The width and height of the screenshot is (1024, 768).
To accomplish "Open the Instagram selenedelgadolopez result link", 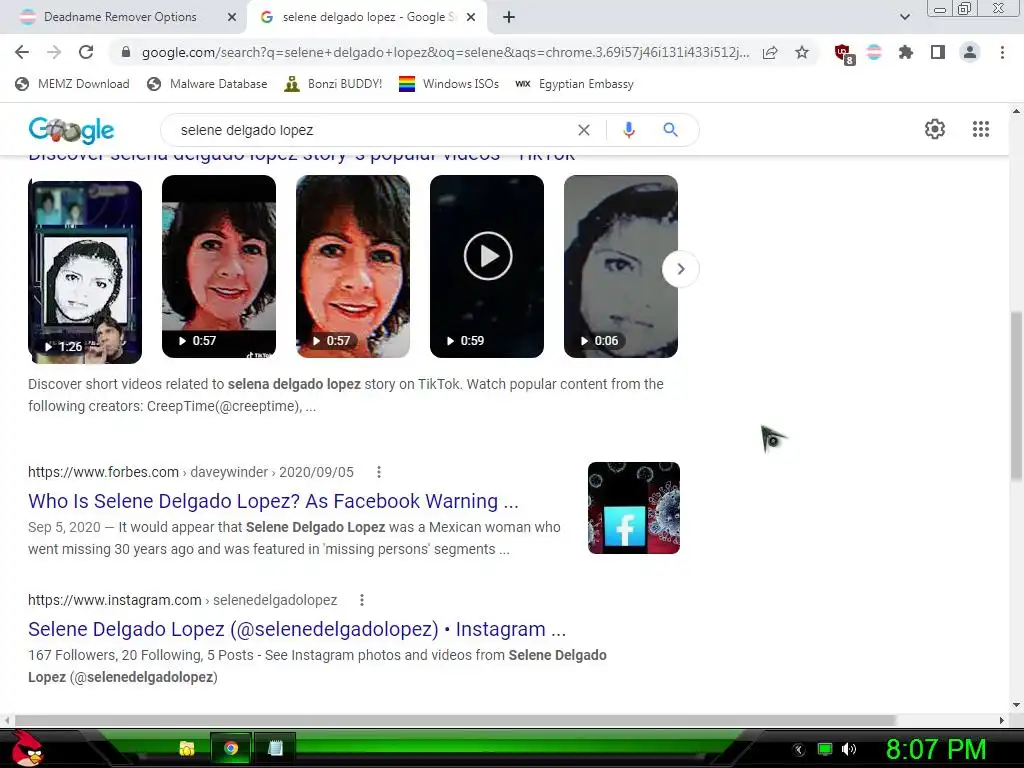I will (297, 629).
